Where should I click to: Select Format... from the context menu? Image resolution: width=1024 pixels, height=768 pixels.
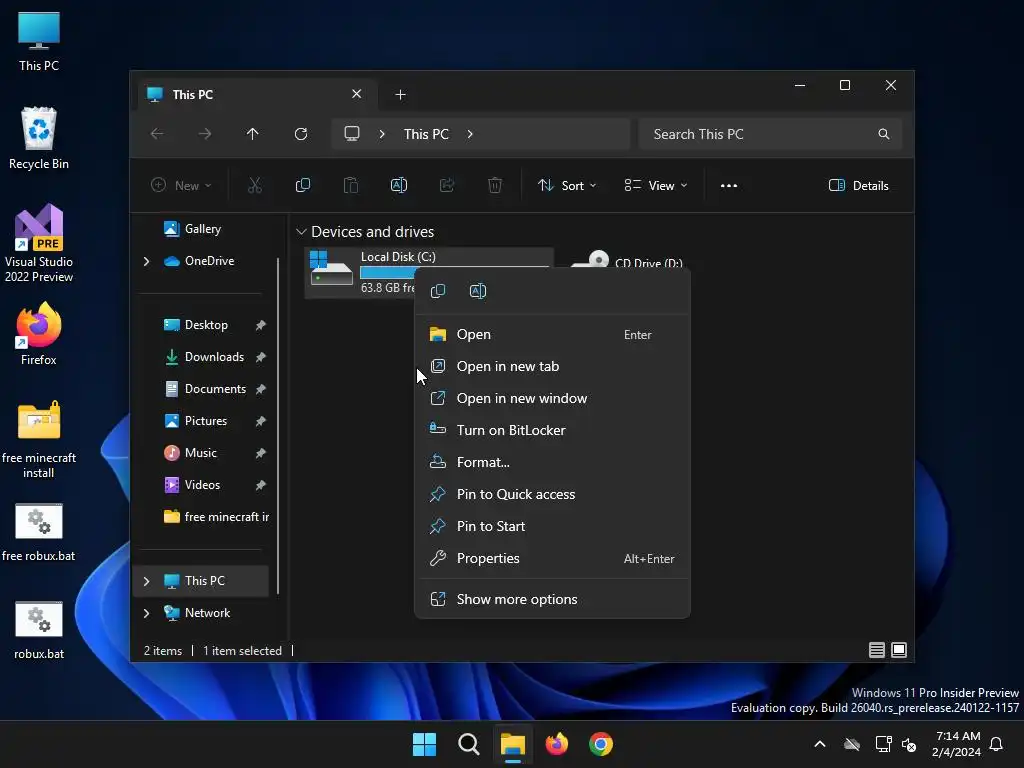pos(552,462)
